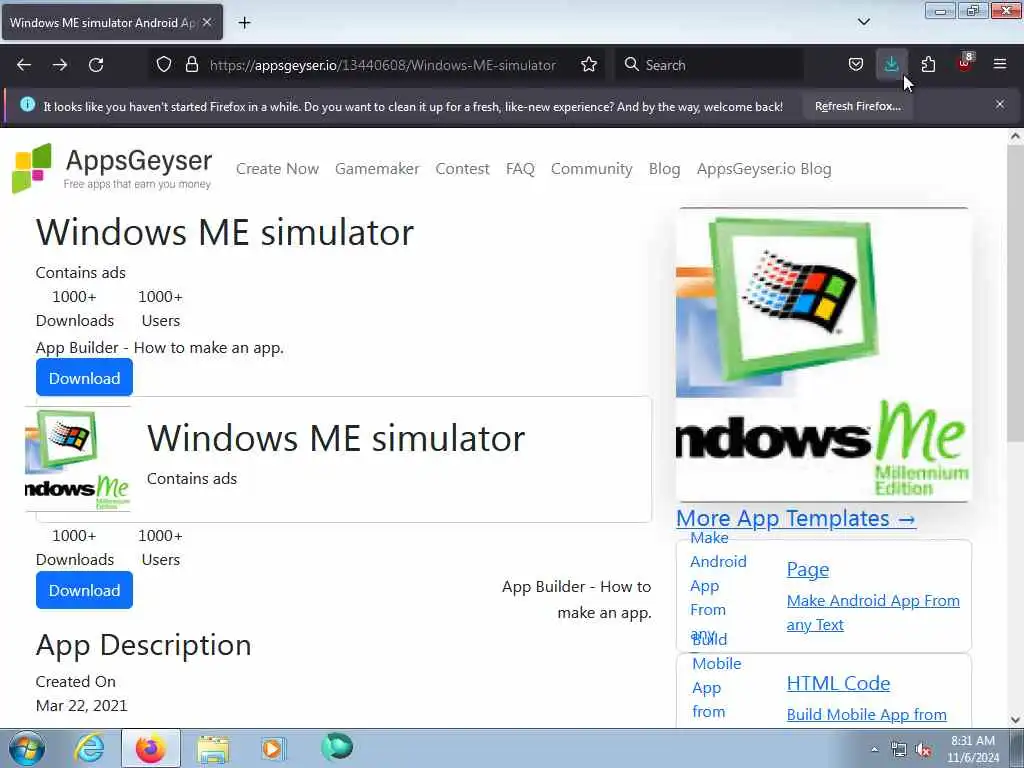1024x768 pixels.
Task: Open the network tray icon
Action: tap(899, 750)
